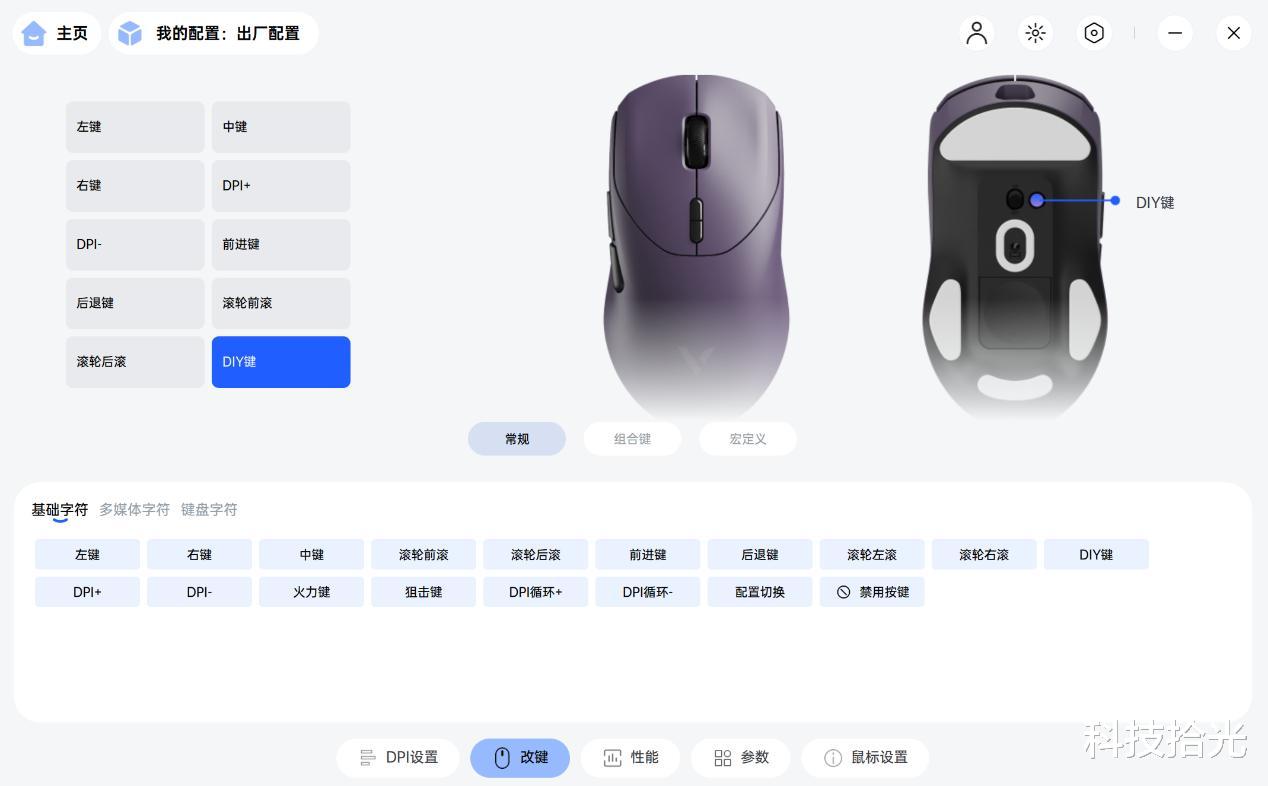Open the 参数 tab
Image resolution: width=1268 pixels, height=786 pixels.
741,758
